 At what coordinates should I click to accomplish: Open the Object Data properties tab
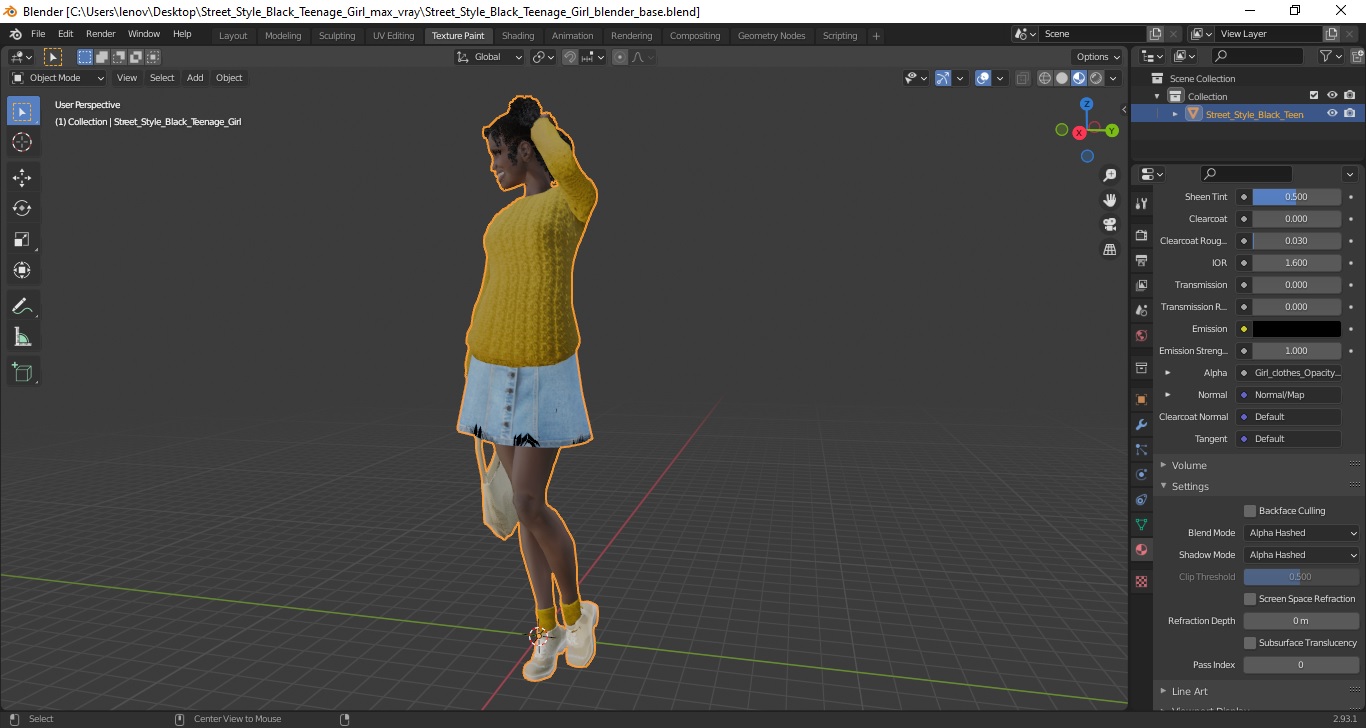point(1141,524)
